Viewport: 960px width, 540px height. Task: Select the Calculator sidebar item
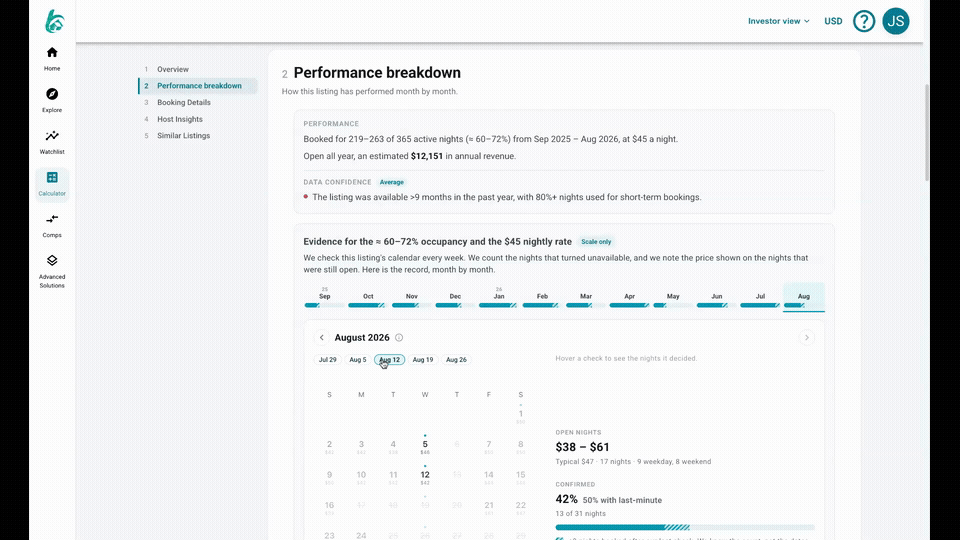tap(52, 184)
